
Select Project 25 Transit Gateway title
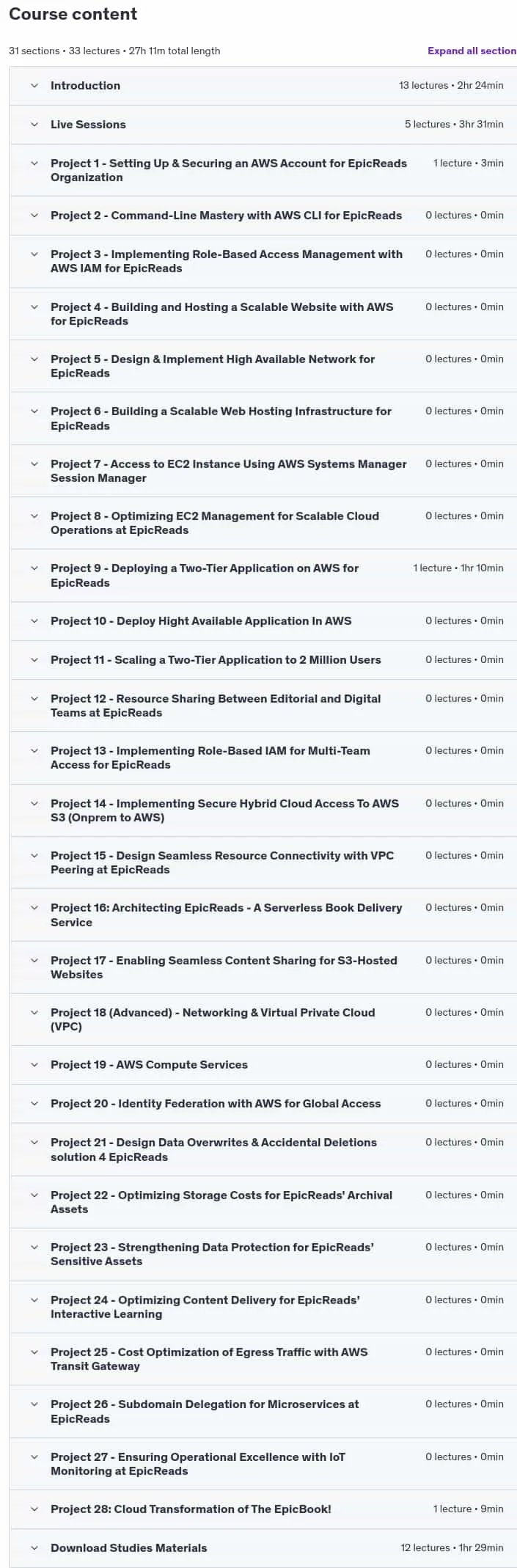click(x=209, y=1359)
